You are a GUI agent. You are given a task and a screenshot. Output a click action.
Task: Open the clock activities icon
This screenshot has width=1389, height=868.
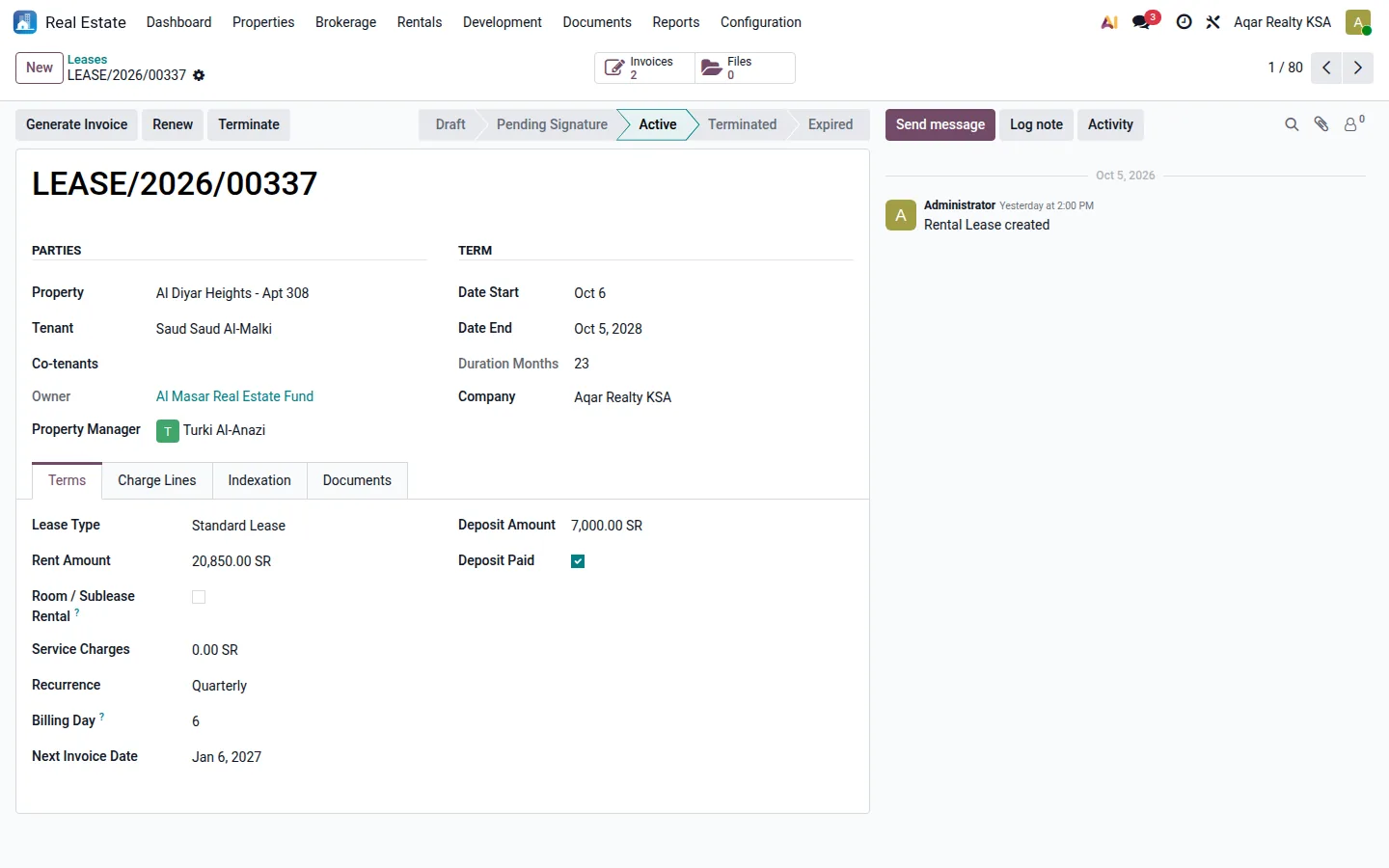pyautogui.click(x=1184, y=22)
